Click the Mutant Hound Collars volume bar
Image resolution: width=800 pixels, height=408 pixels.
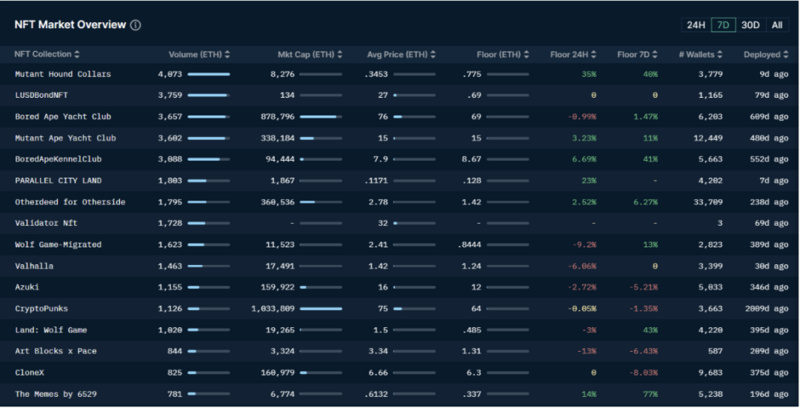point(209,74)
